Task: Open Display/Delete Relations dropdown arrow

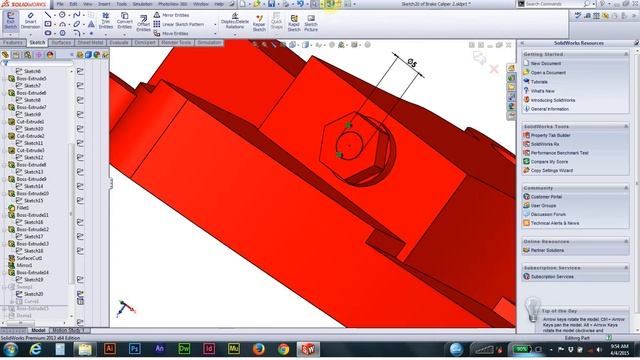Action: [235, 34]
